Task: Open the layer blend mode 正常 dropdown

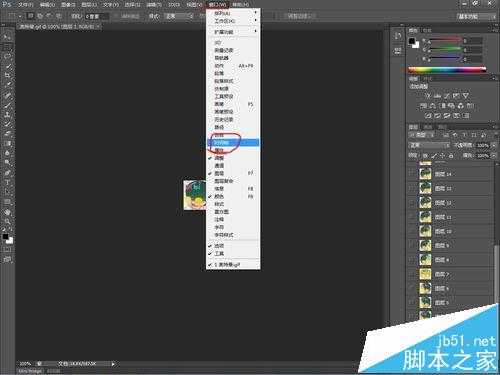Action: [429, 145]
